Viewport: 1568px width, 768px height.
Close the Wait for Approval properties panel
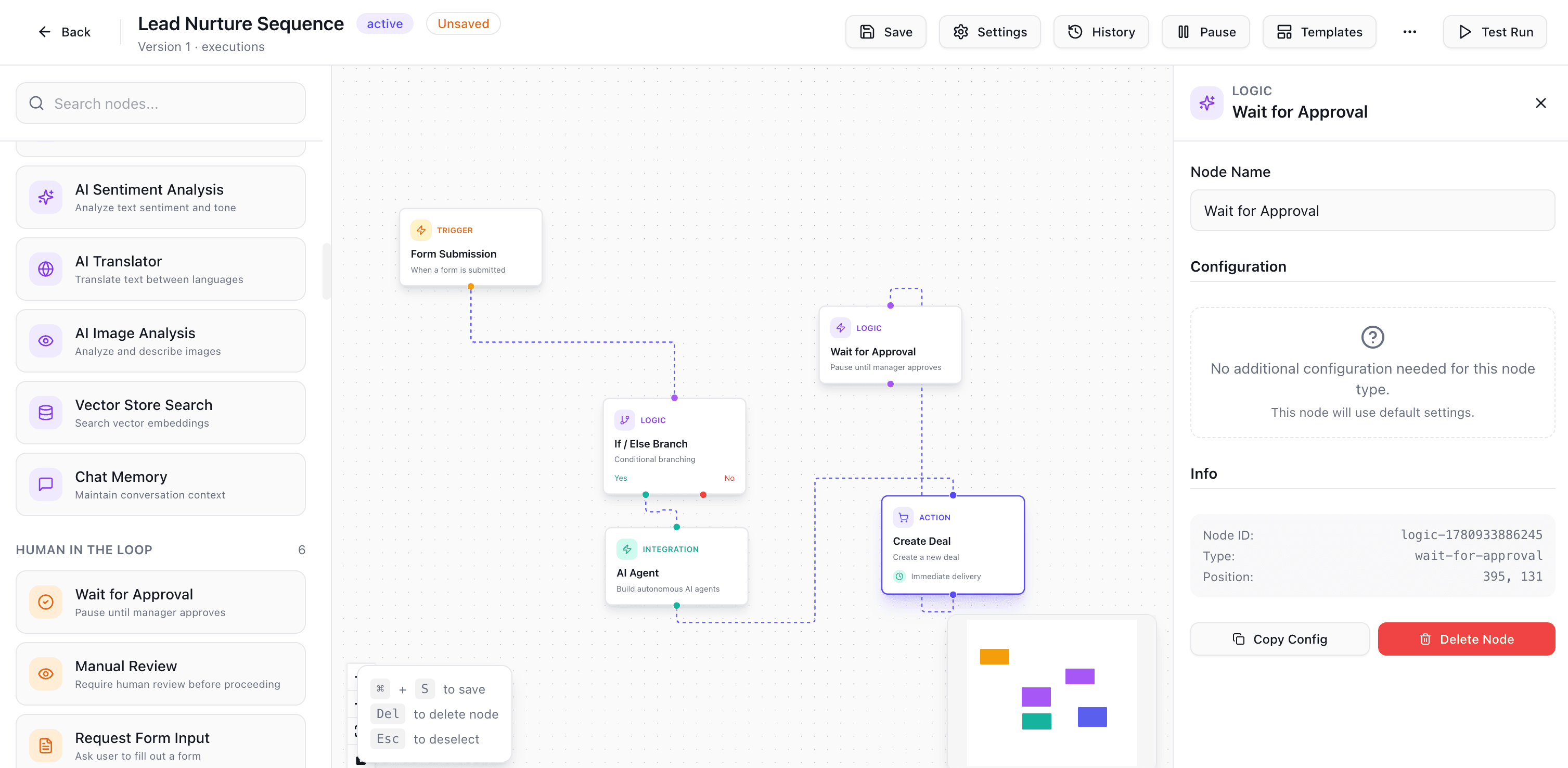(x=1540, y=104)
